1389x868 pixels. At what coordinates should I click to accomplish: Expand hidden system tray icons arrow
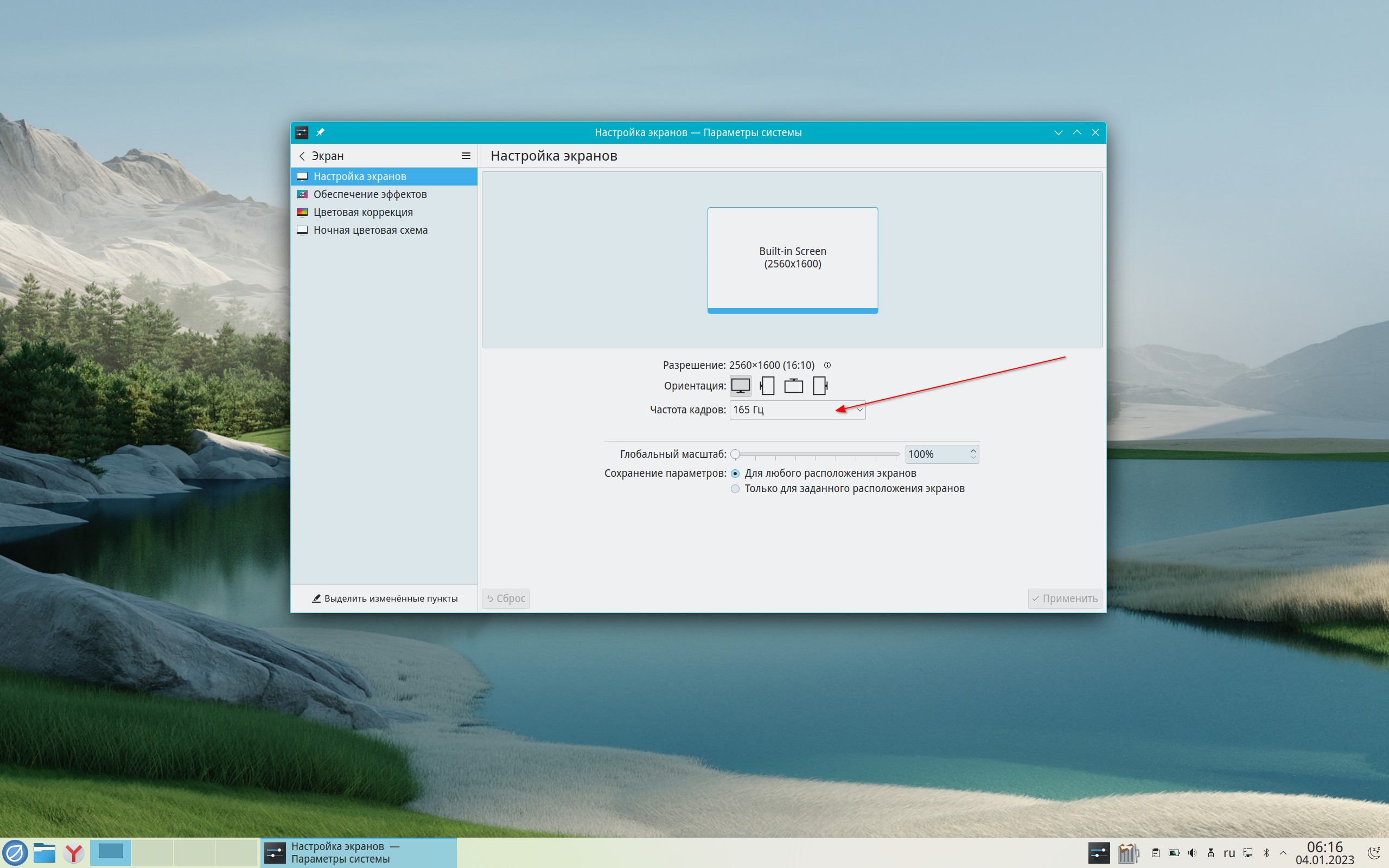(x=1283, y=853)
